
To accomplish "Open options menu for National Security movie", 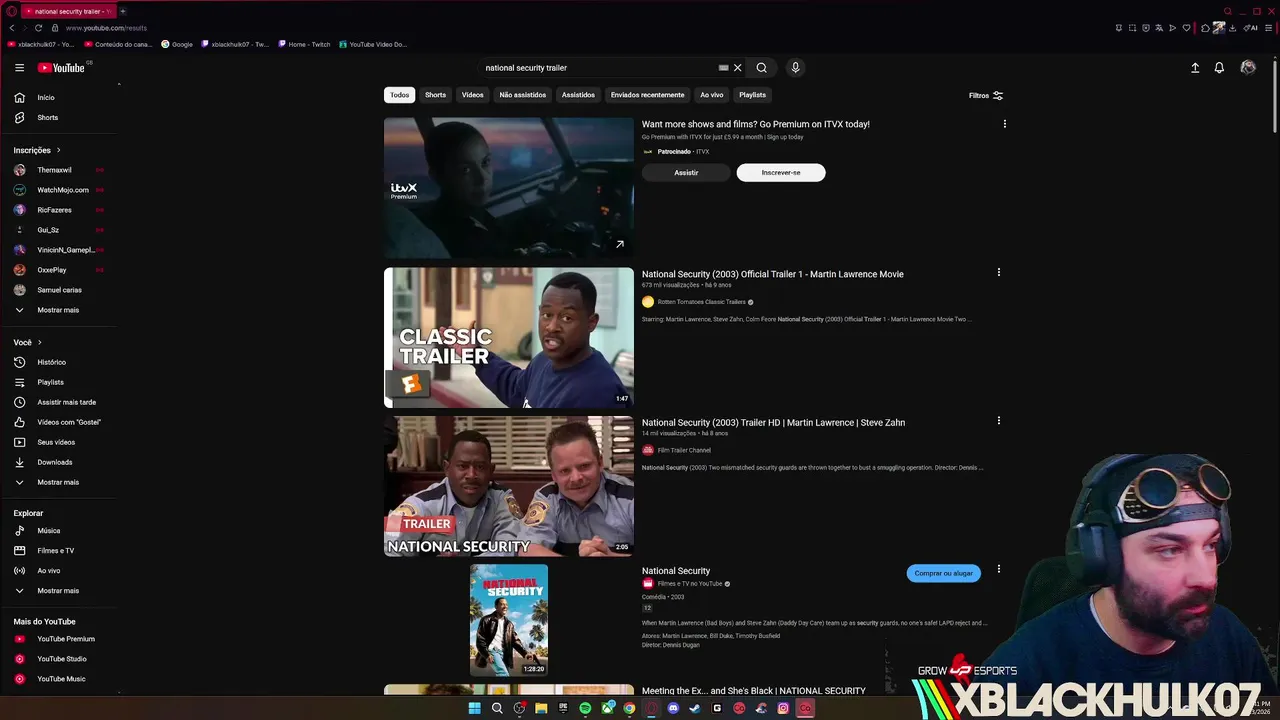I will 999,569.
